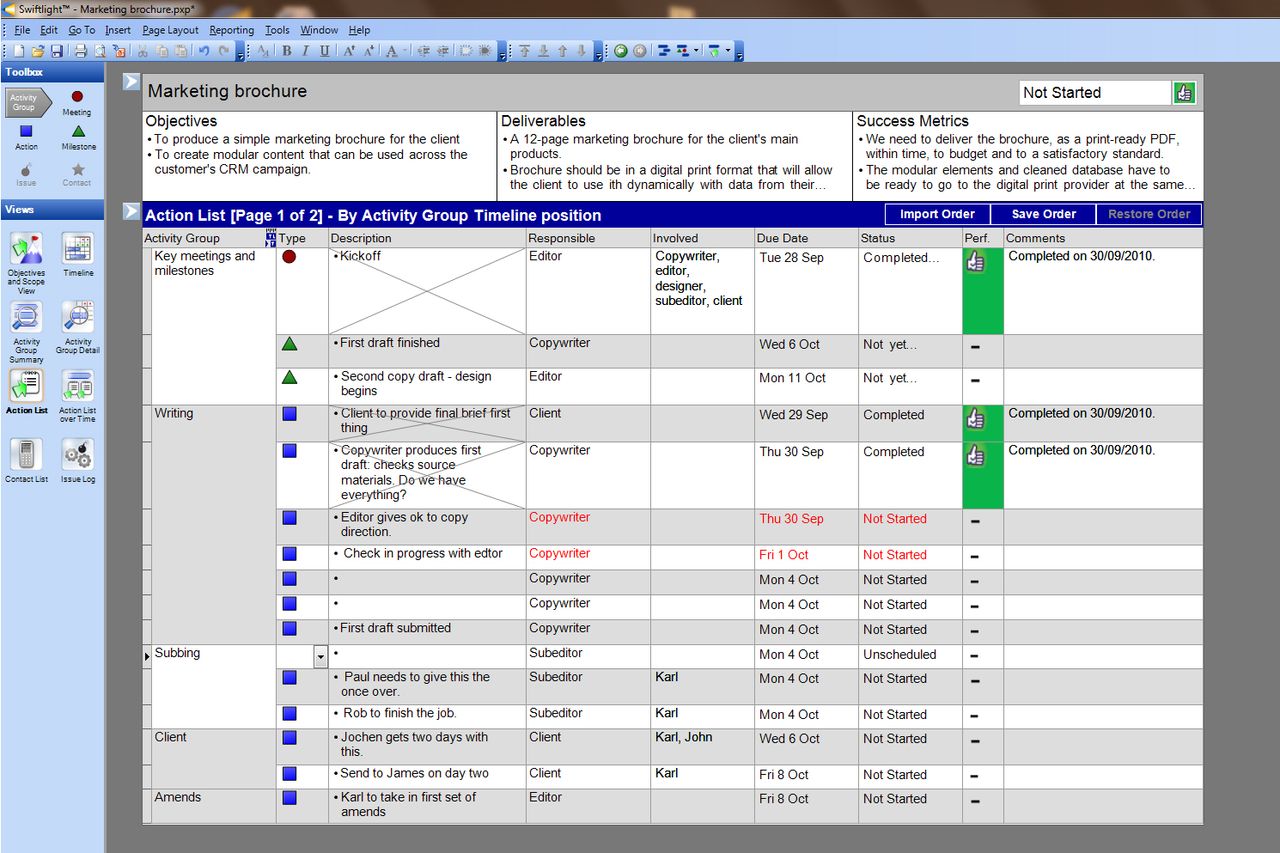Select the Action tool in Toolbox
Viewport: 1280px width, 853px height.
tap(26, 137)
